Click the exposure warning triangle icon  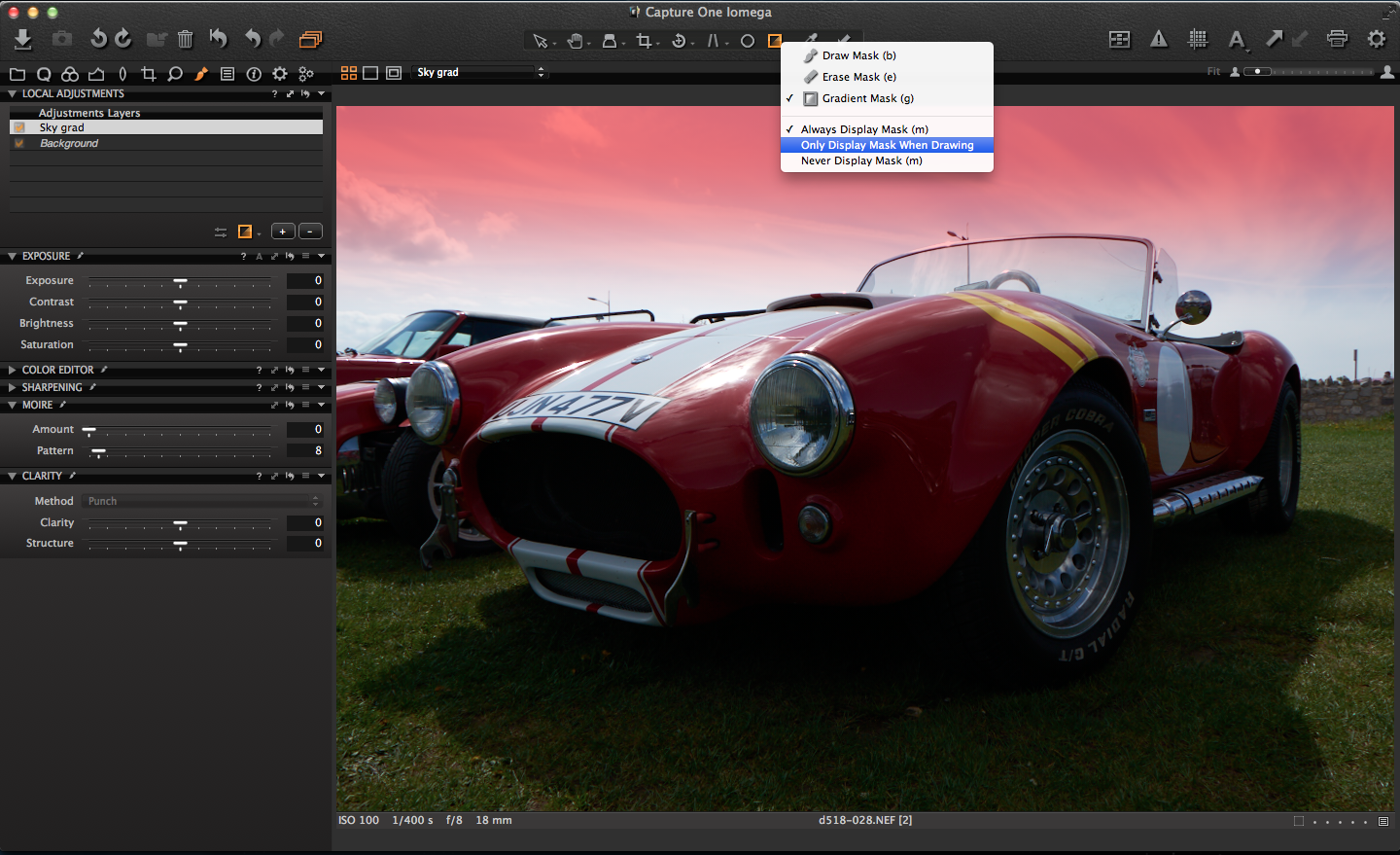point(1158,40)
